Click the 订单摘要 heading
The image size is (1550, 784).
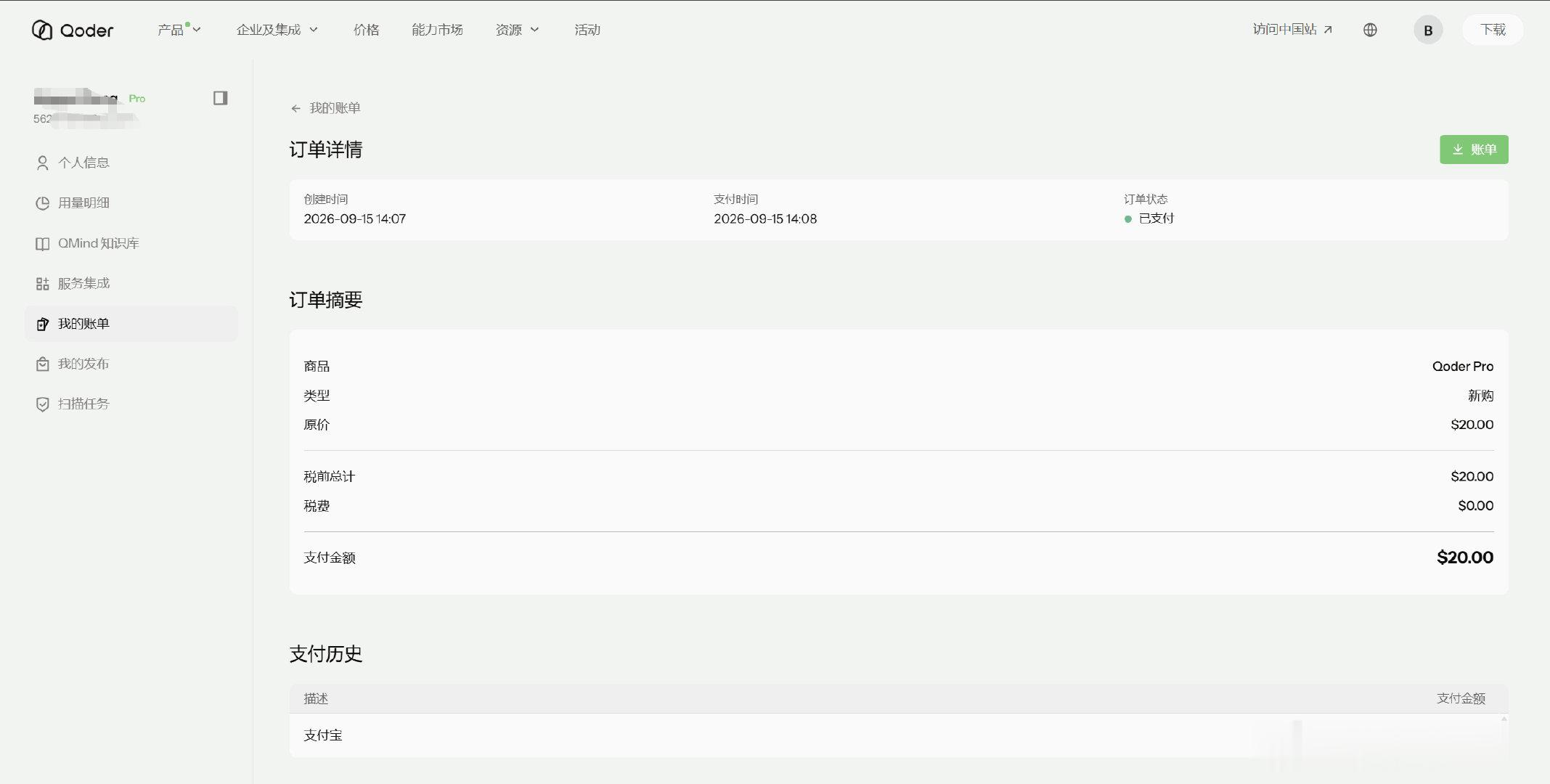pos(326,300)
